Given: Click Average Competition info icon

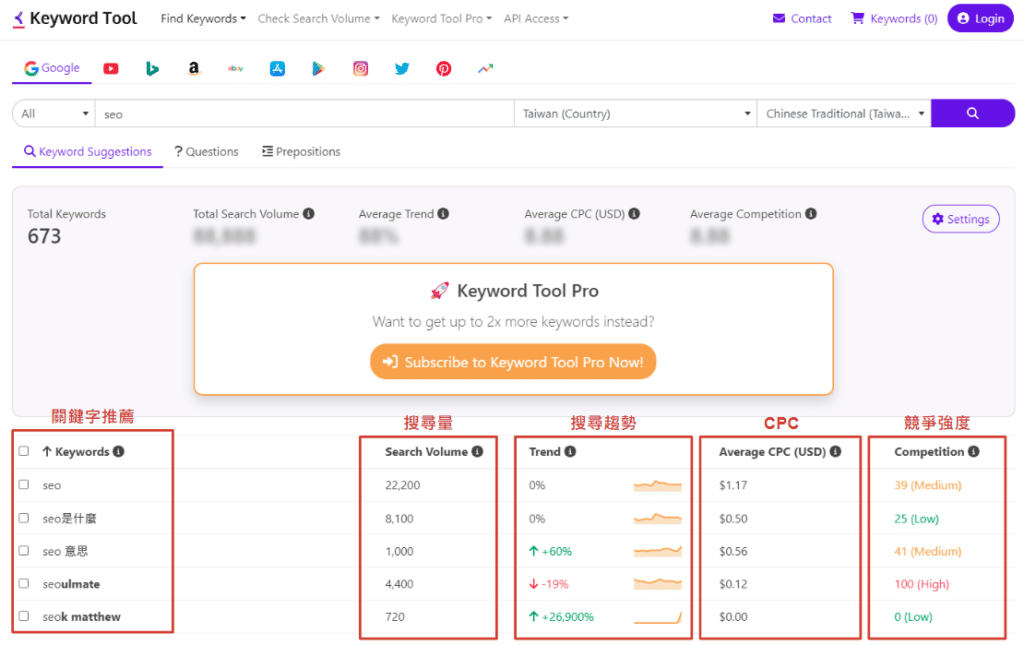Looking at the screenshot, I should (811, 213).
